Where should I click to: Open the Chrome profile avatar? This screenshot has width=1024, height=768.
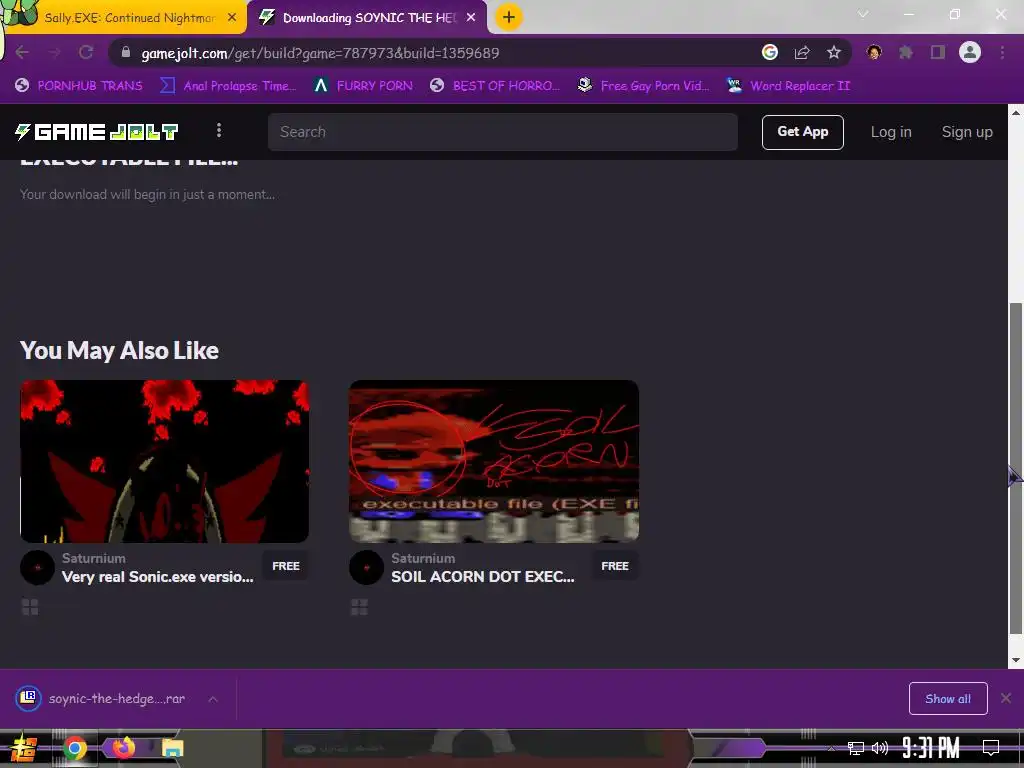coord(970,52)
